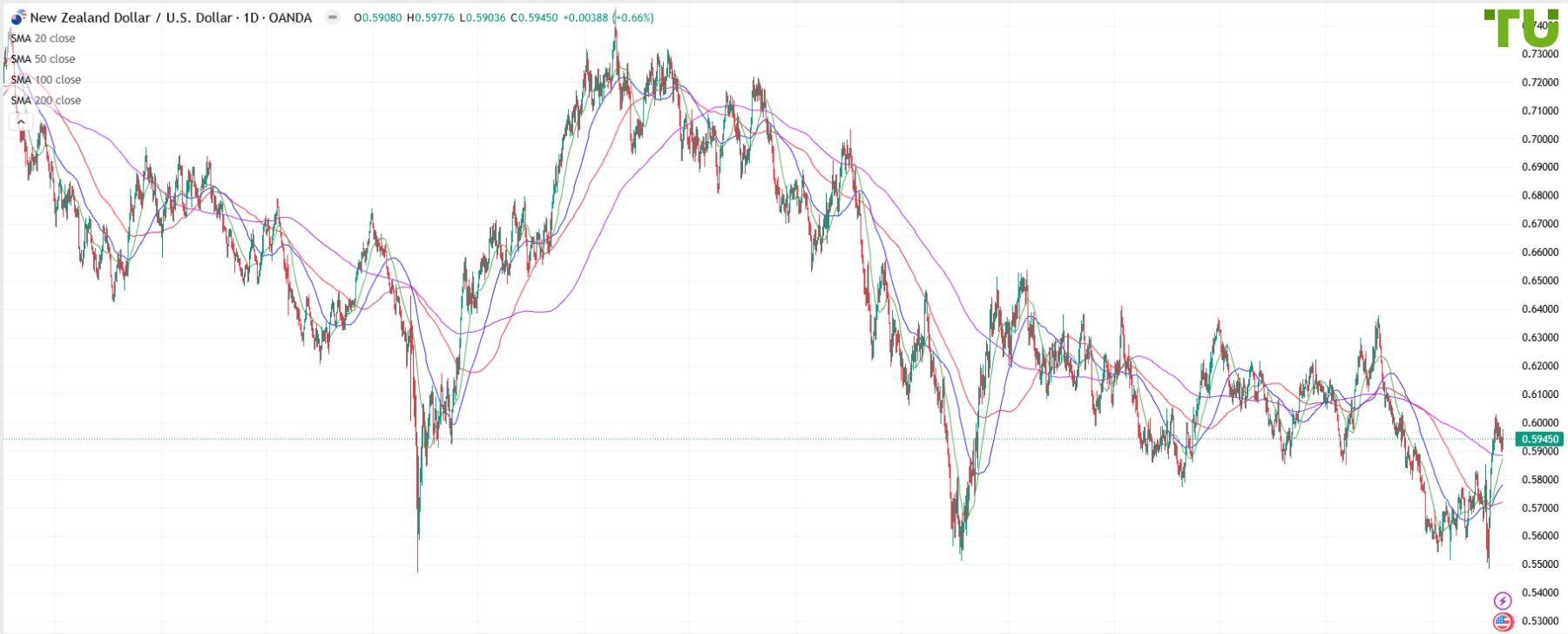Click the close price value C0.59450
Screen dimensions: 1568x634
click(x=534, y=17)
